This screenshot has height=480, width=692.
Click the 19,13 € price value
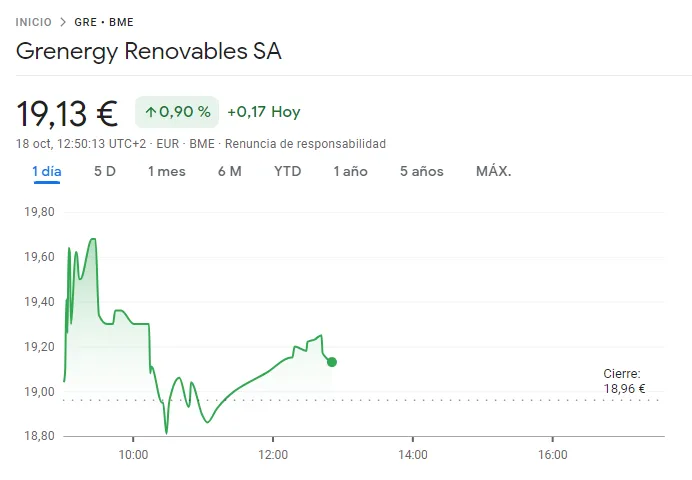coord(67,113)
